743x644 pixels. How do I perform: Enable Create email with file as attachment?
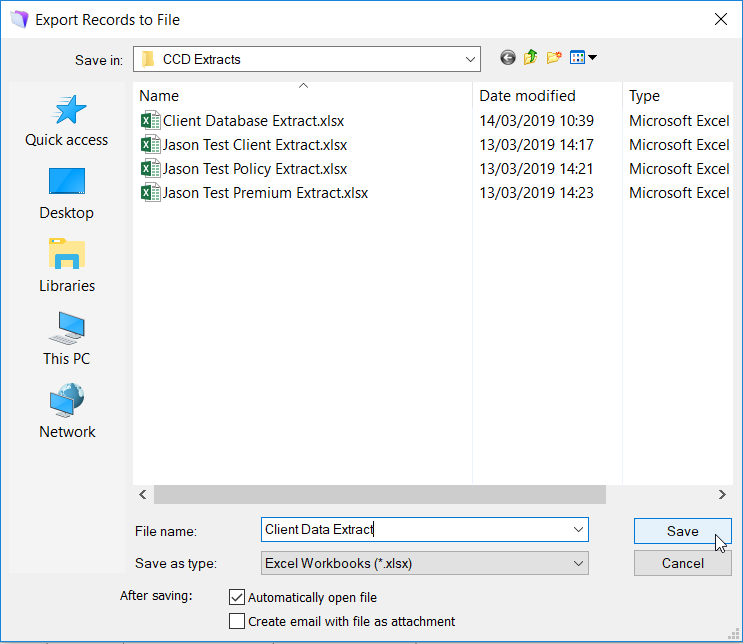(x=237, y=621)
